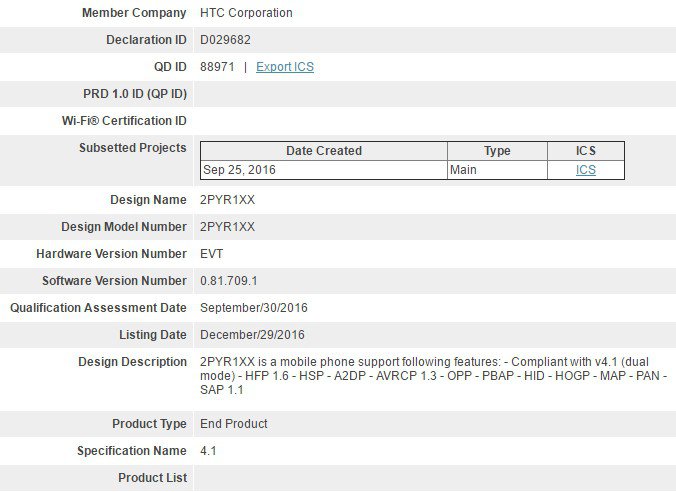The height and width of the screenshot is (492, 676).
Task: Click the Listing Date December/29/2016 value
Action: [252, 335]
